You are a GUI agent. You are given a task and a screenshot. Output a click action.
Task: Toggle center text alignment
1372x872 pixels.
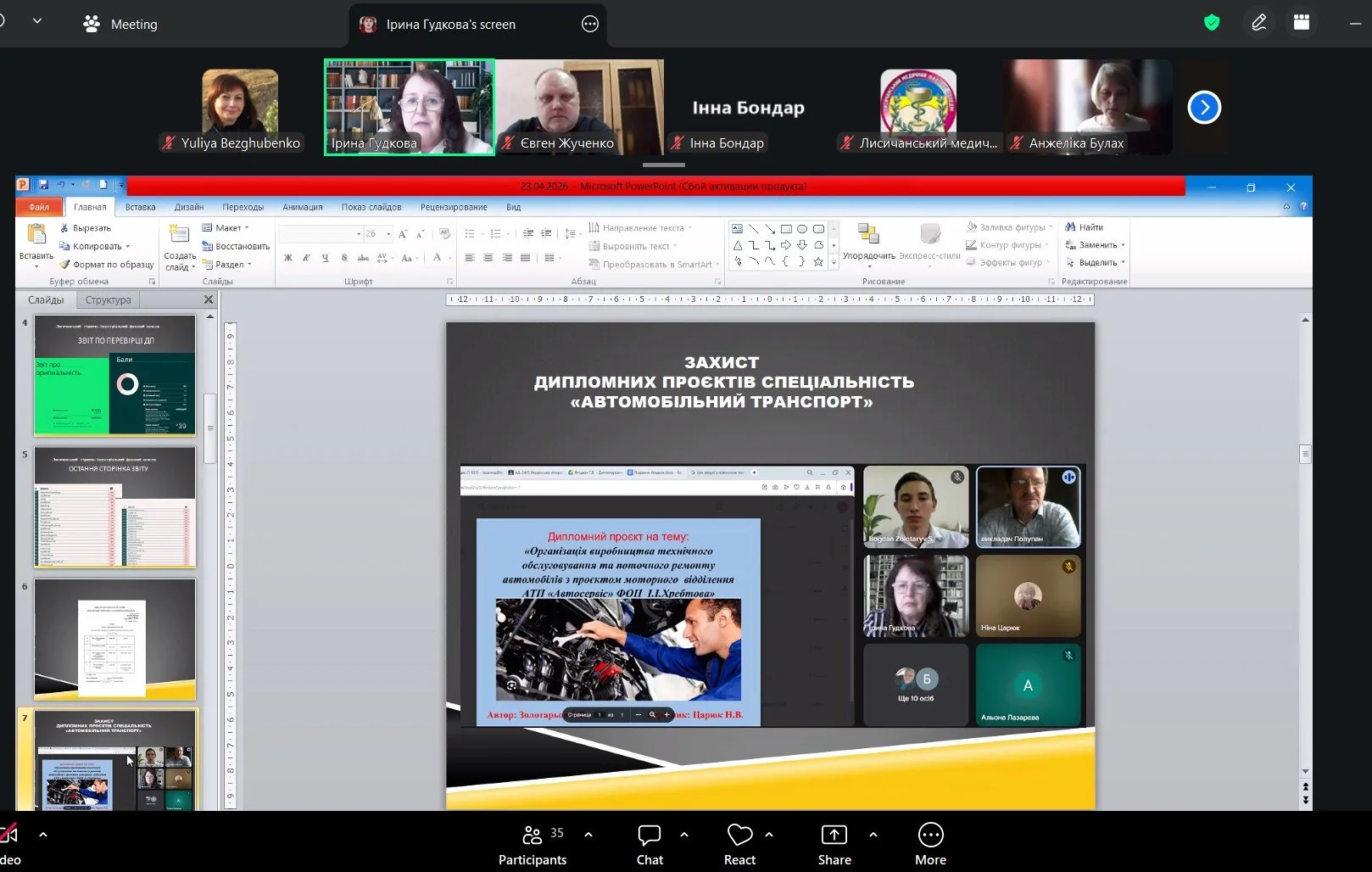488,258
